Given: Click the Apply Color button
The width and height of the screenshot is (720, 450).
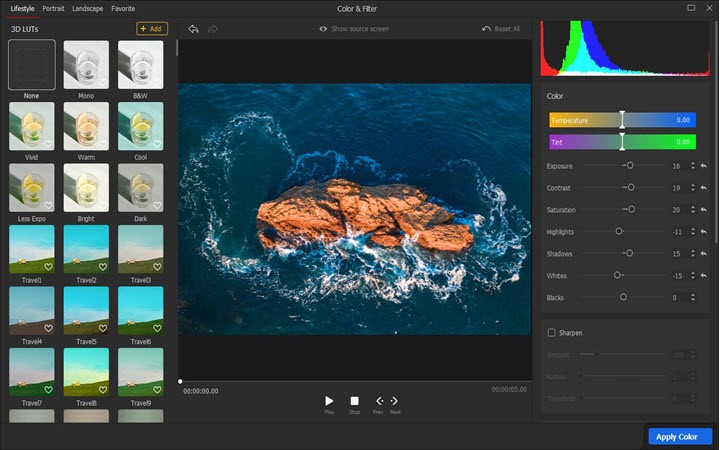Looking at the screenshot, I should (x=680, y=437).
